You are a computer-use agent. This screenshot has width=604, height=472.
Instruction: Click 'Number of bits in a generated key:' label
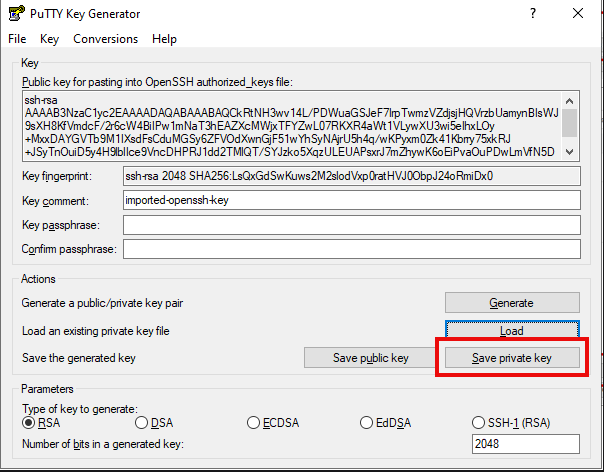pyautogui.click(x=103, y=444)
